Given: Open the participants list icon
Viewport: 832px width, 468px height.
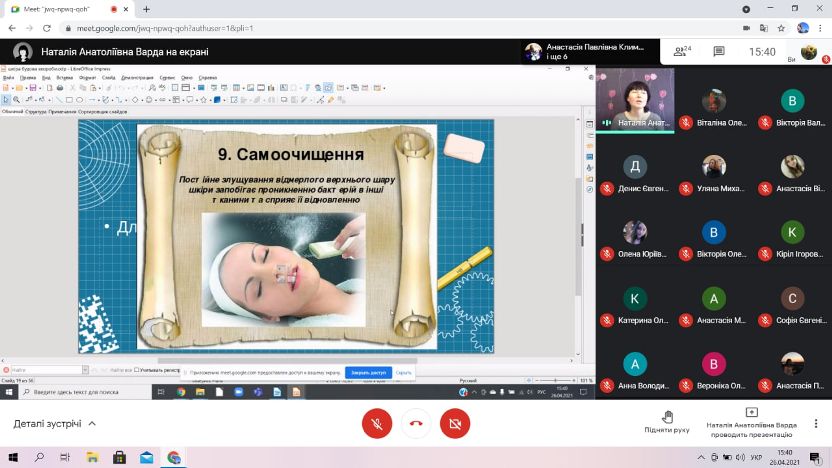Looking at the screenshot, I should [682, 51].
